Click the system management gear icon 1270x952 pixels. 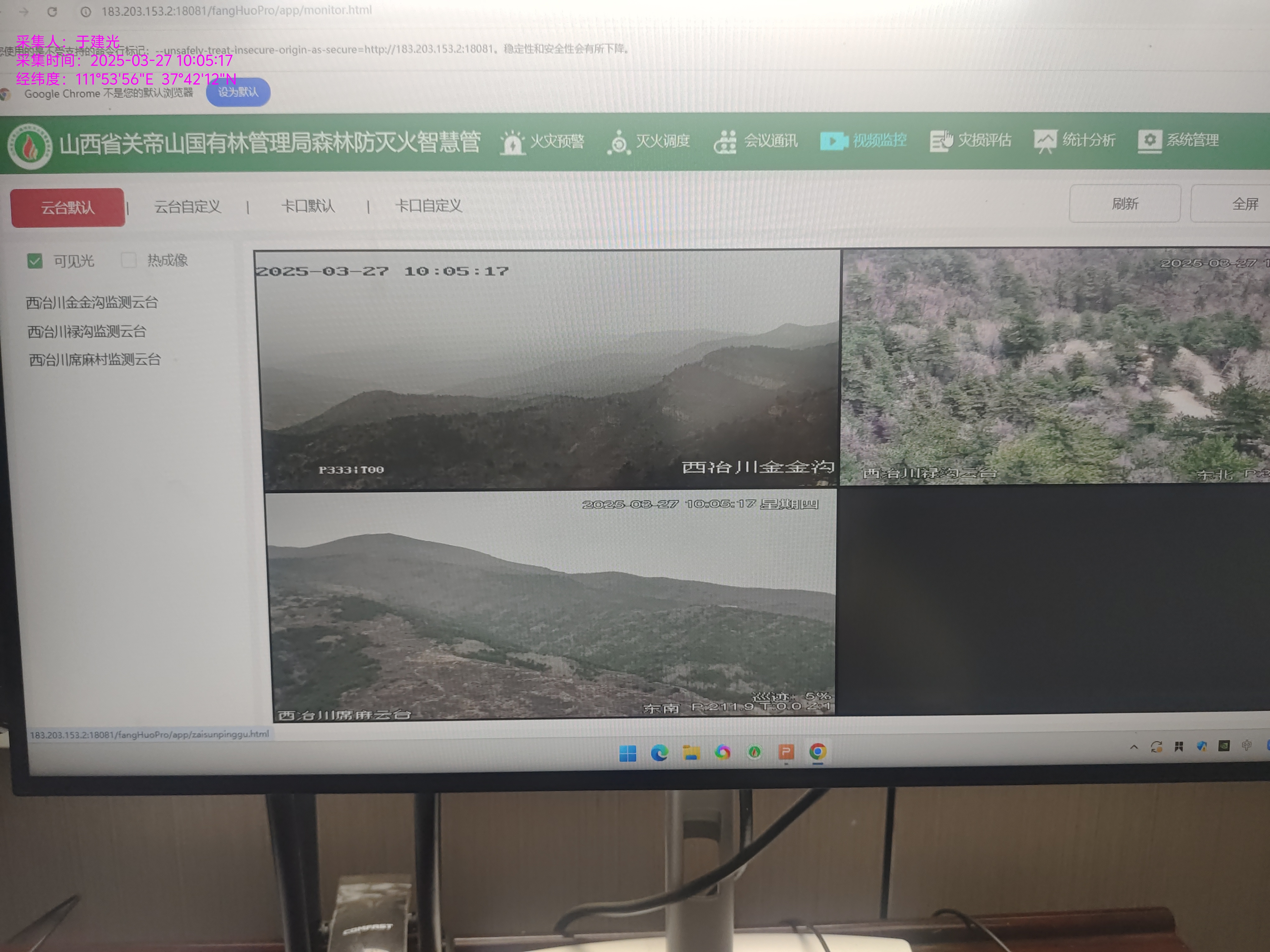[x=1150, y=141]
